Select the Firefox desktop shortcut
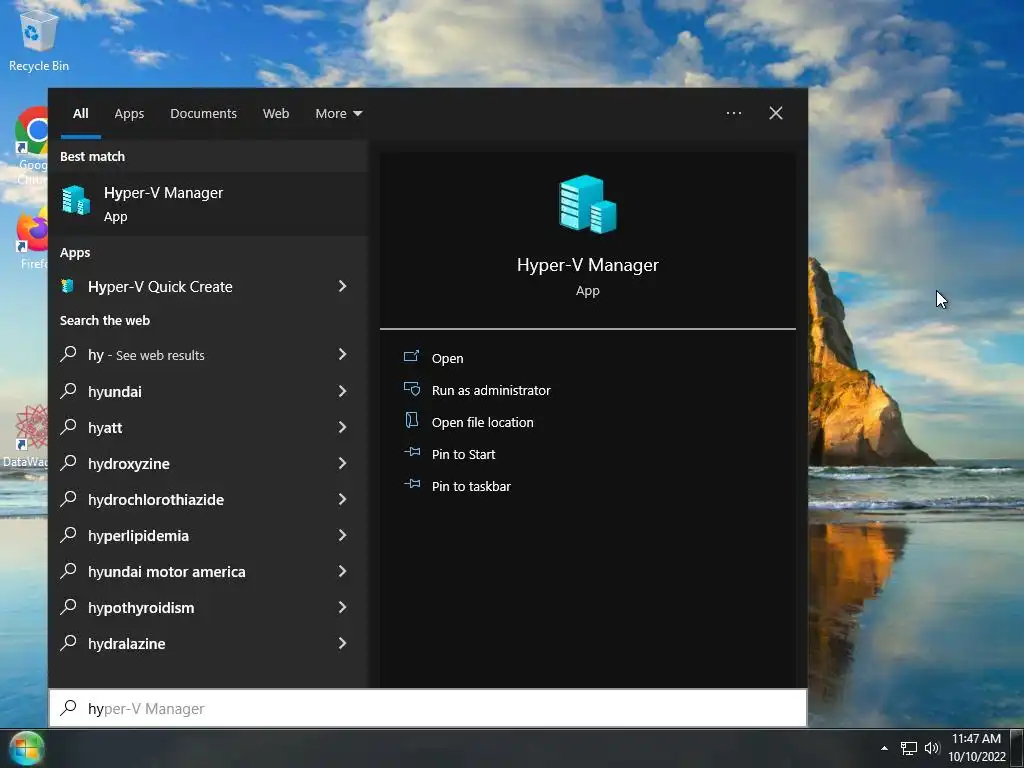Viewport: 1024px width, 768px height. (x=32, y=238)
